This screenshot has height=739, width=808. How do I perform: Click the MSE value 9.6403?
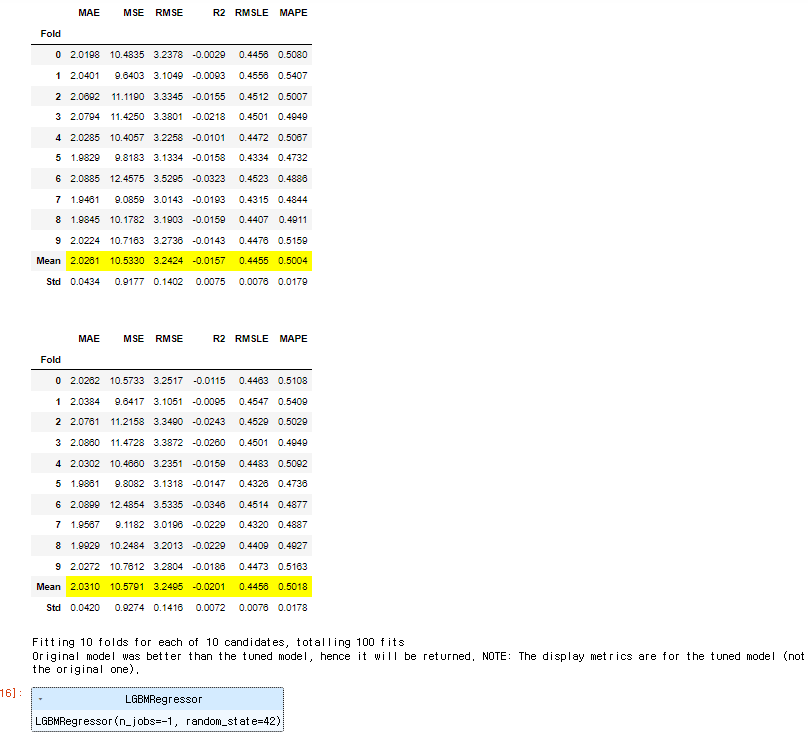(129, 75)
